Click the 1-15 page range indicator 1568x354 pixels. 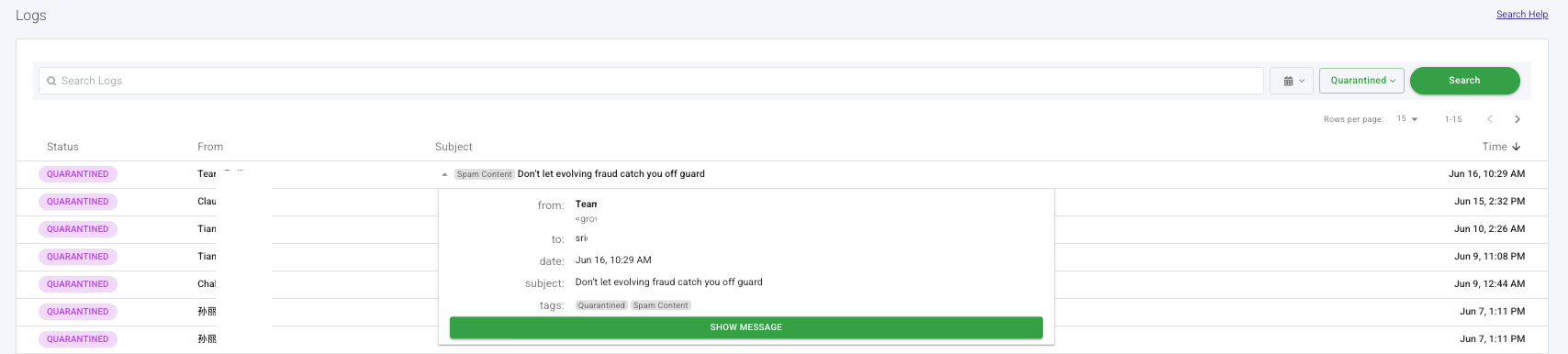(x=1453, y=119)
